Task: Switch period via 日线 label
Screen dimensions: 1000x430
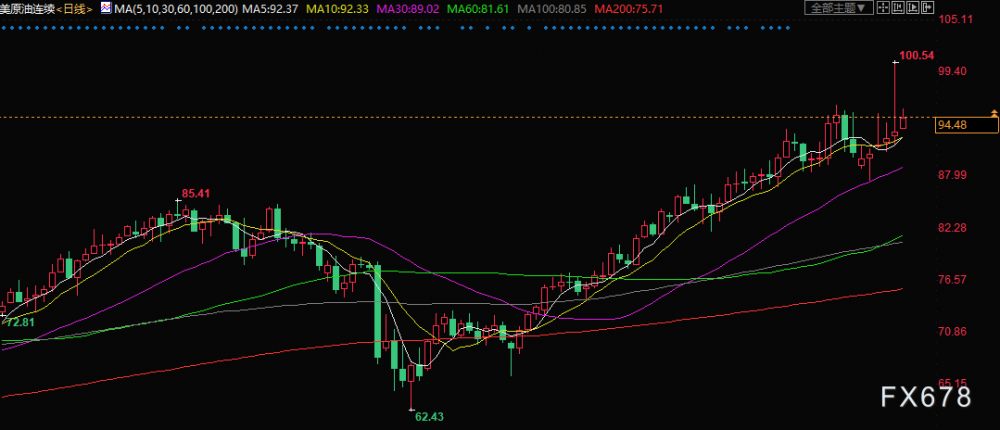Action: pyautogui.click(x=76, y=9)
